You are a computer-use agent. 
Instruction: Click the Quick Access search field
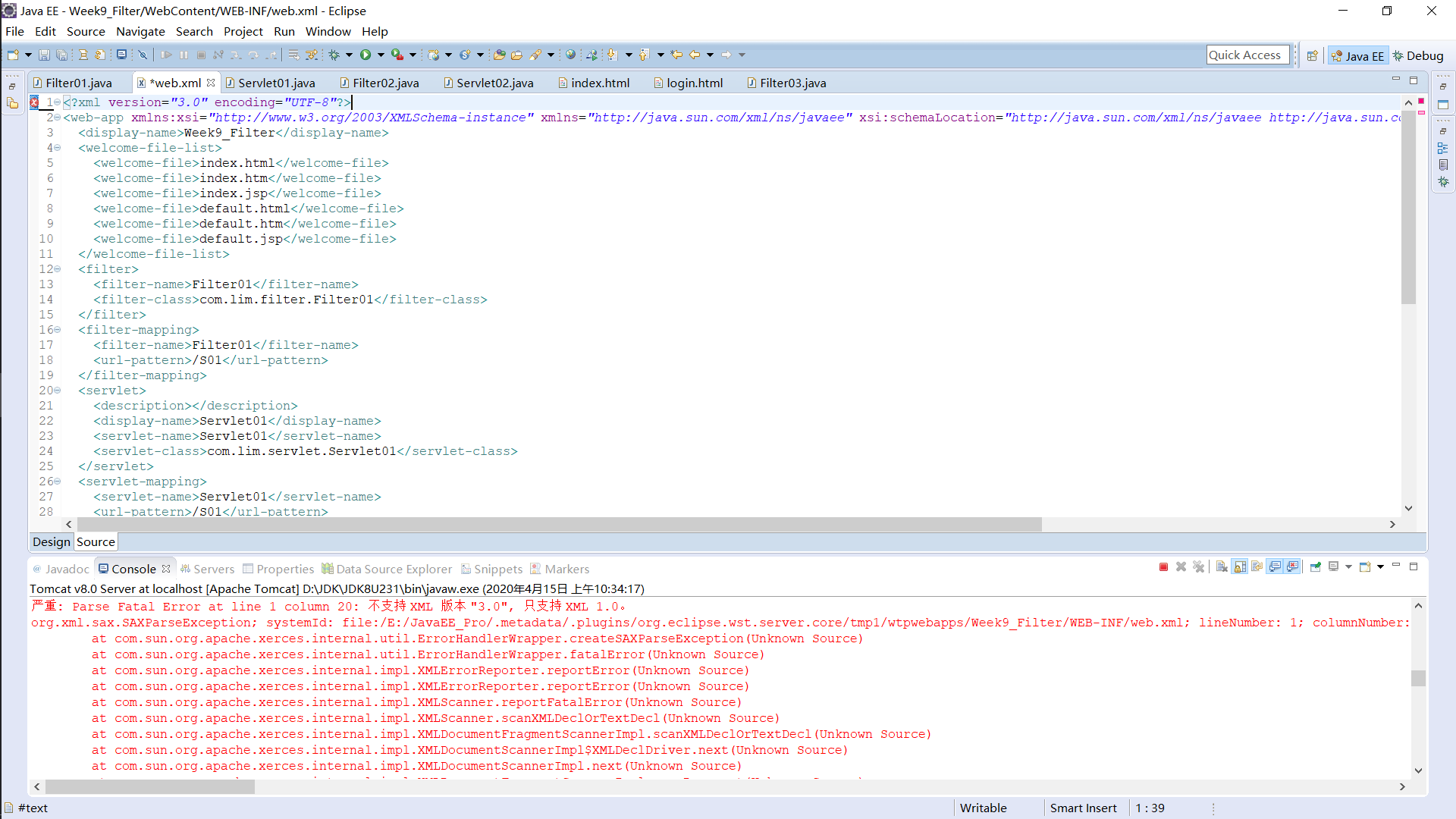click(x=1247, y=55)
